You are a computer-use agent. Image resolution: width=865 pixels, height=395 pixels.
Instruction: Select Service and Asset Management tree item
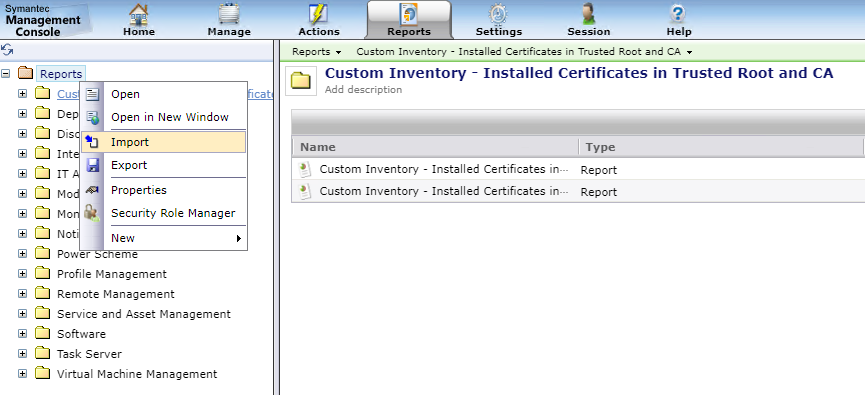(x=143, y=314)
